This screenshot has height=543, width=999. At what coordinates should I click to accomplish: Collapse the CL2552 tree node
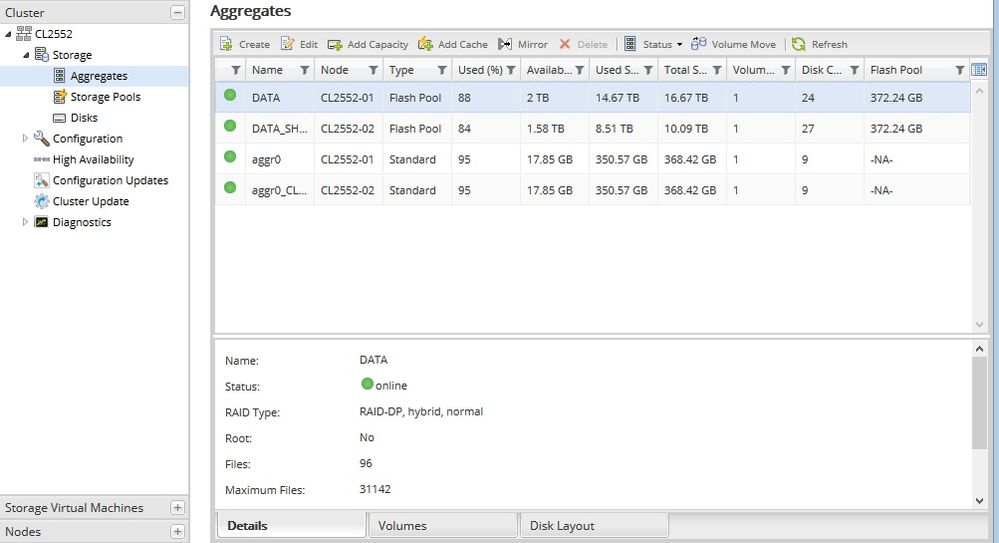(8, 34)
